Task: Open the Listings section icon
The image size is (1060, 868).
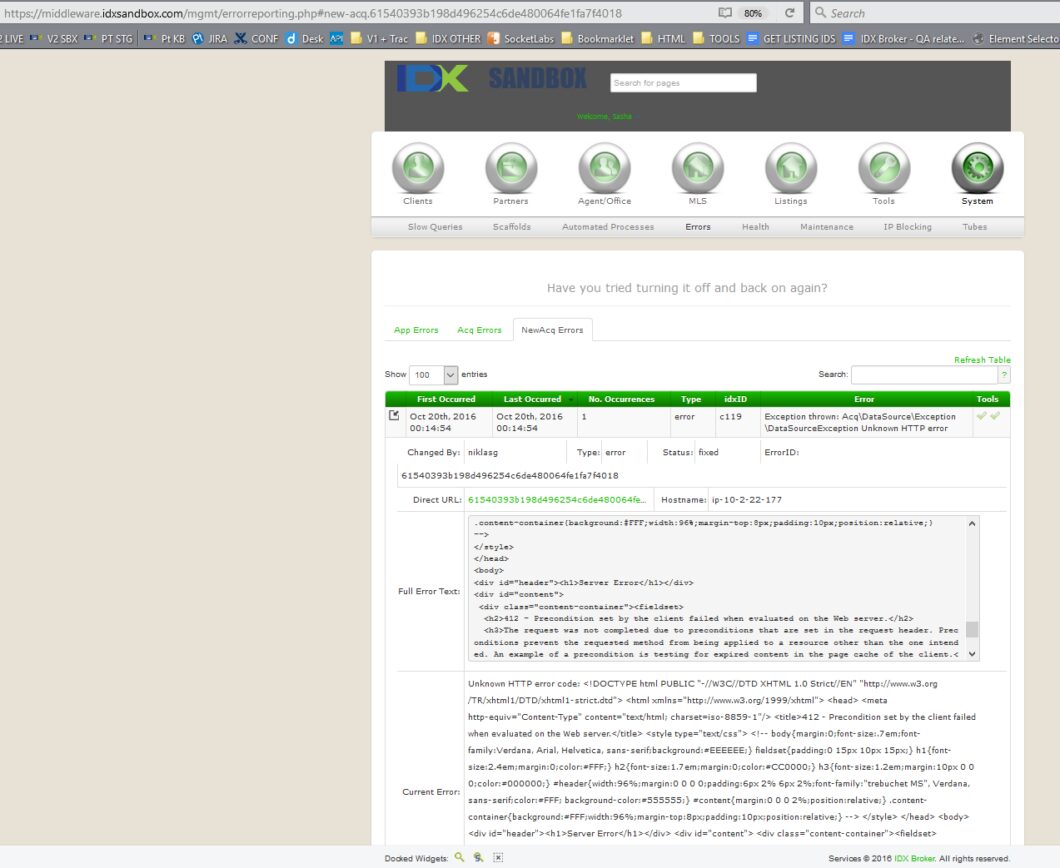Action: (x=791, y=168)
